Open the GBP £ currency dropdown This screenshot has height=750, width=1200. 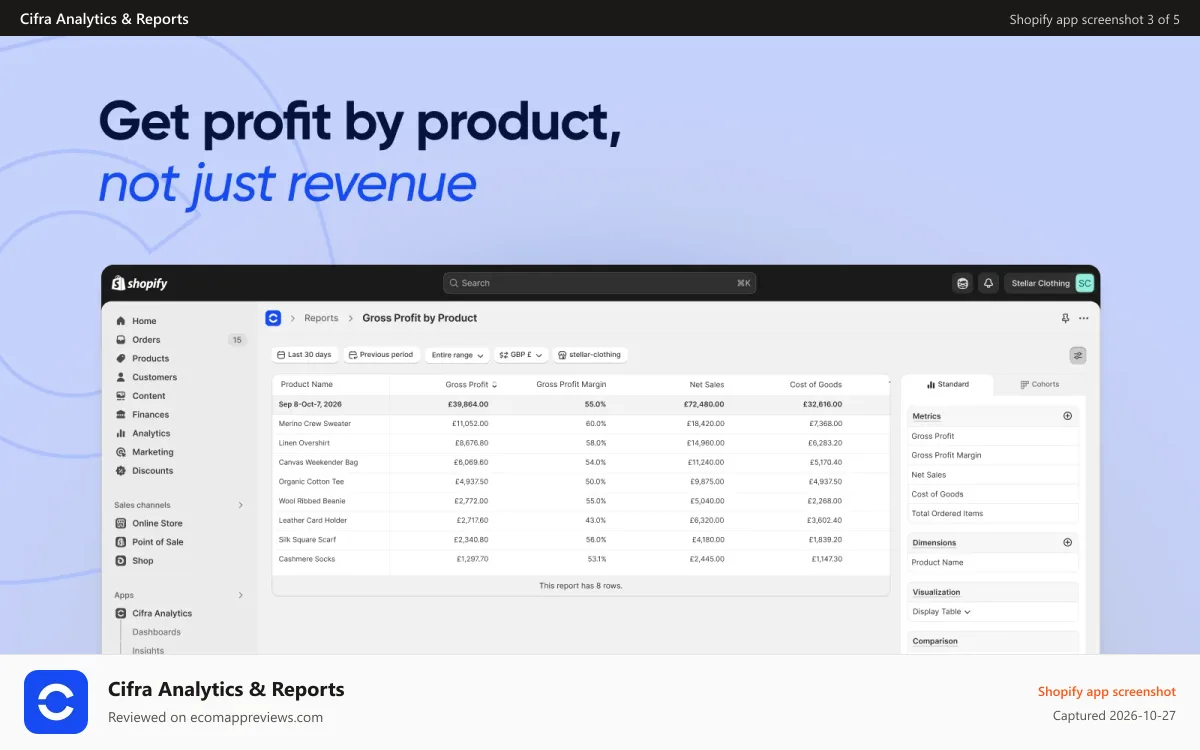click(x=521, y=355)
